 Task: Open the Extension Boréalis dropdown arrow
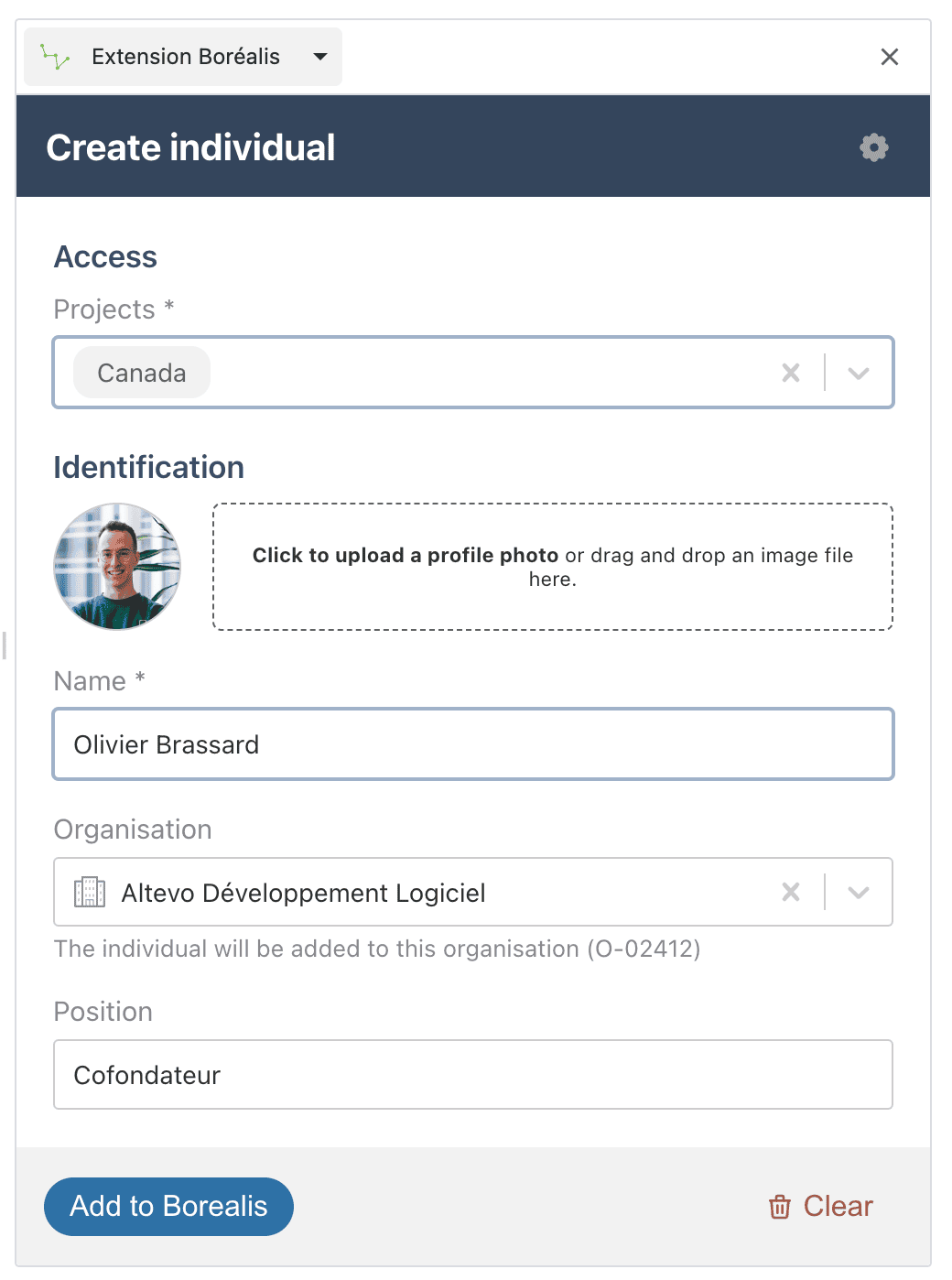pyautogui.click(x=320, y=57)
